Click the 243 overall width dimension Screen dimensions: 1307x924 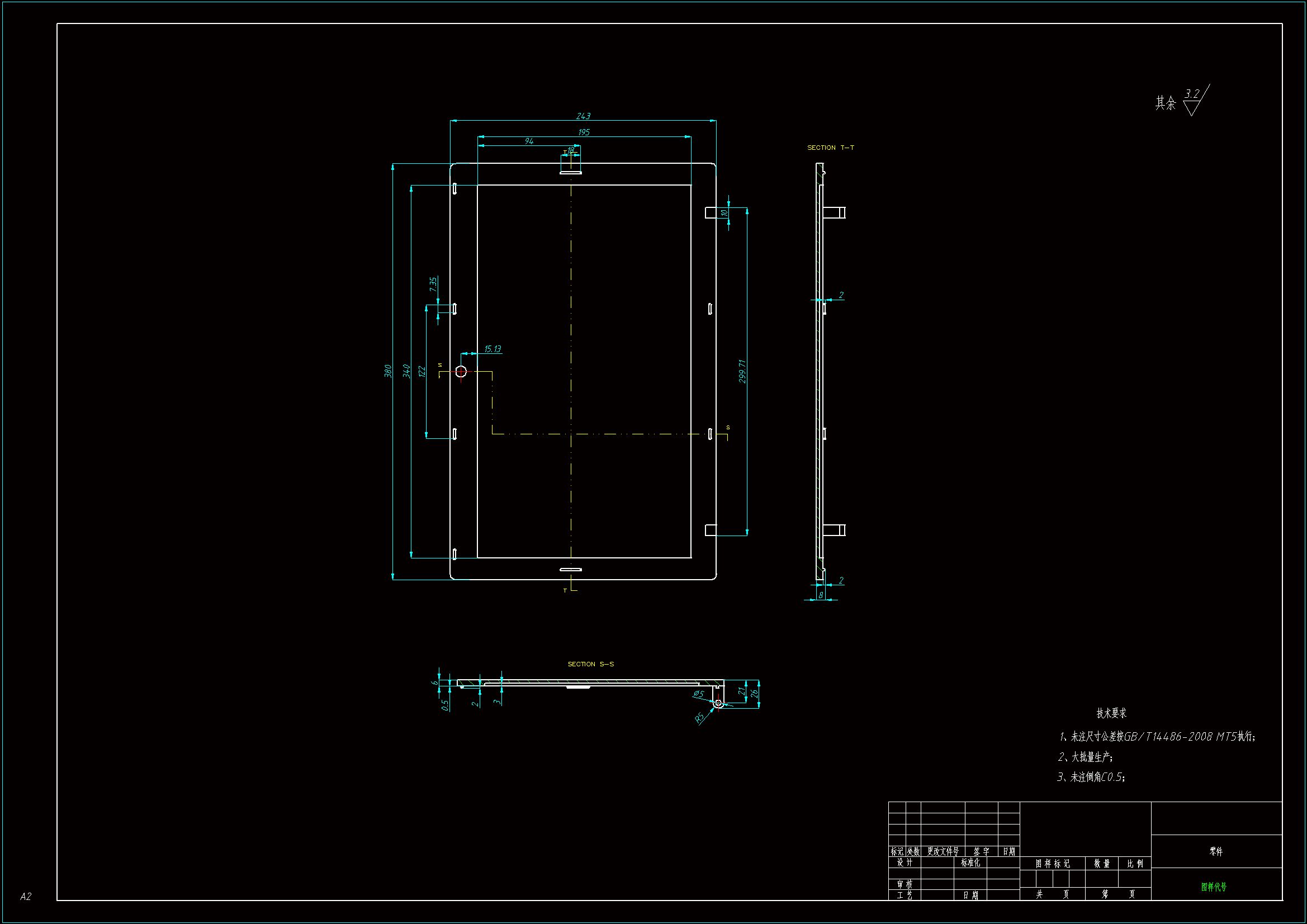[x=583, y=116]
